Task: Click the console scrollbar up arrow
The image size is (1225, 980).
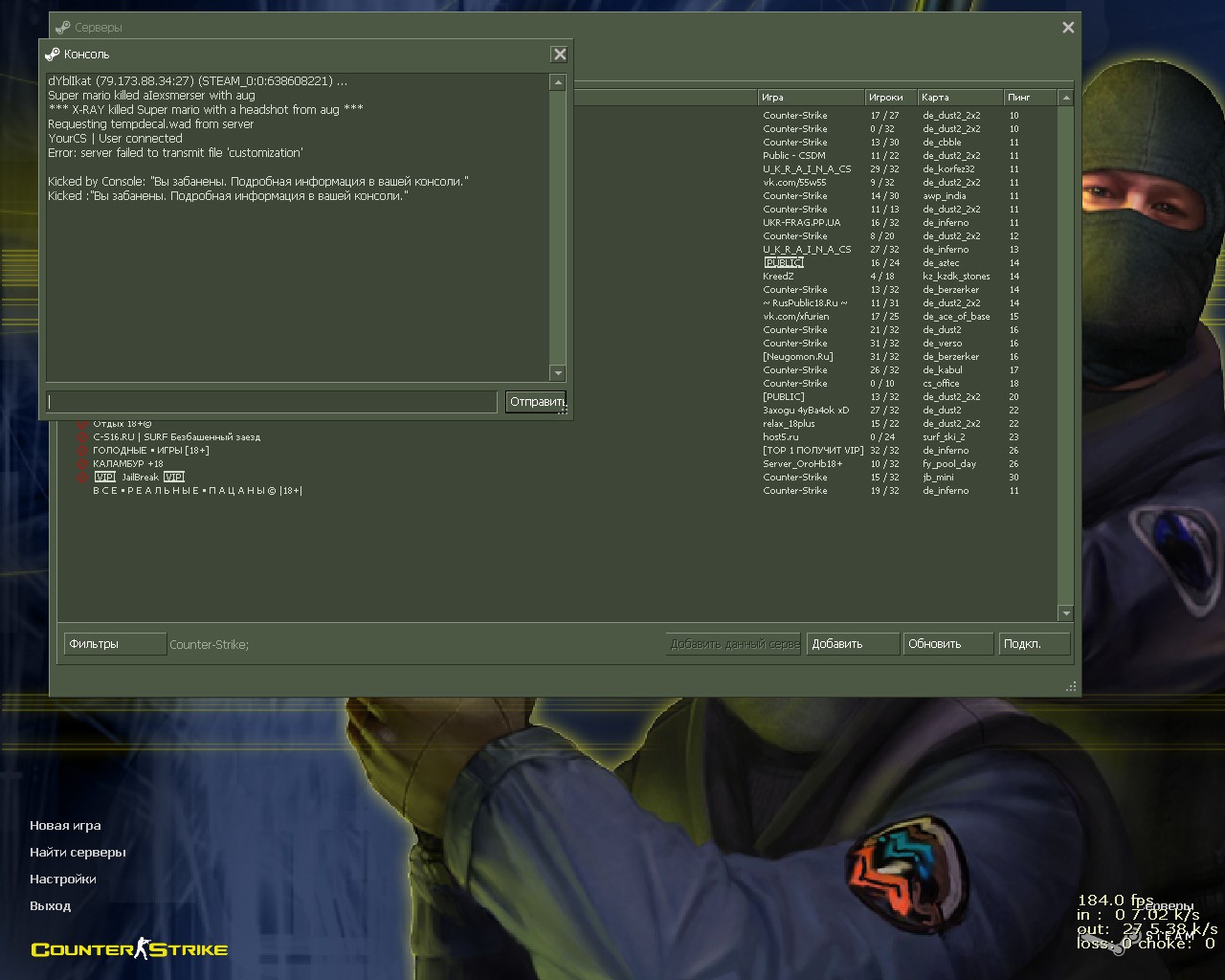Action: [x=558, y=83]
